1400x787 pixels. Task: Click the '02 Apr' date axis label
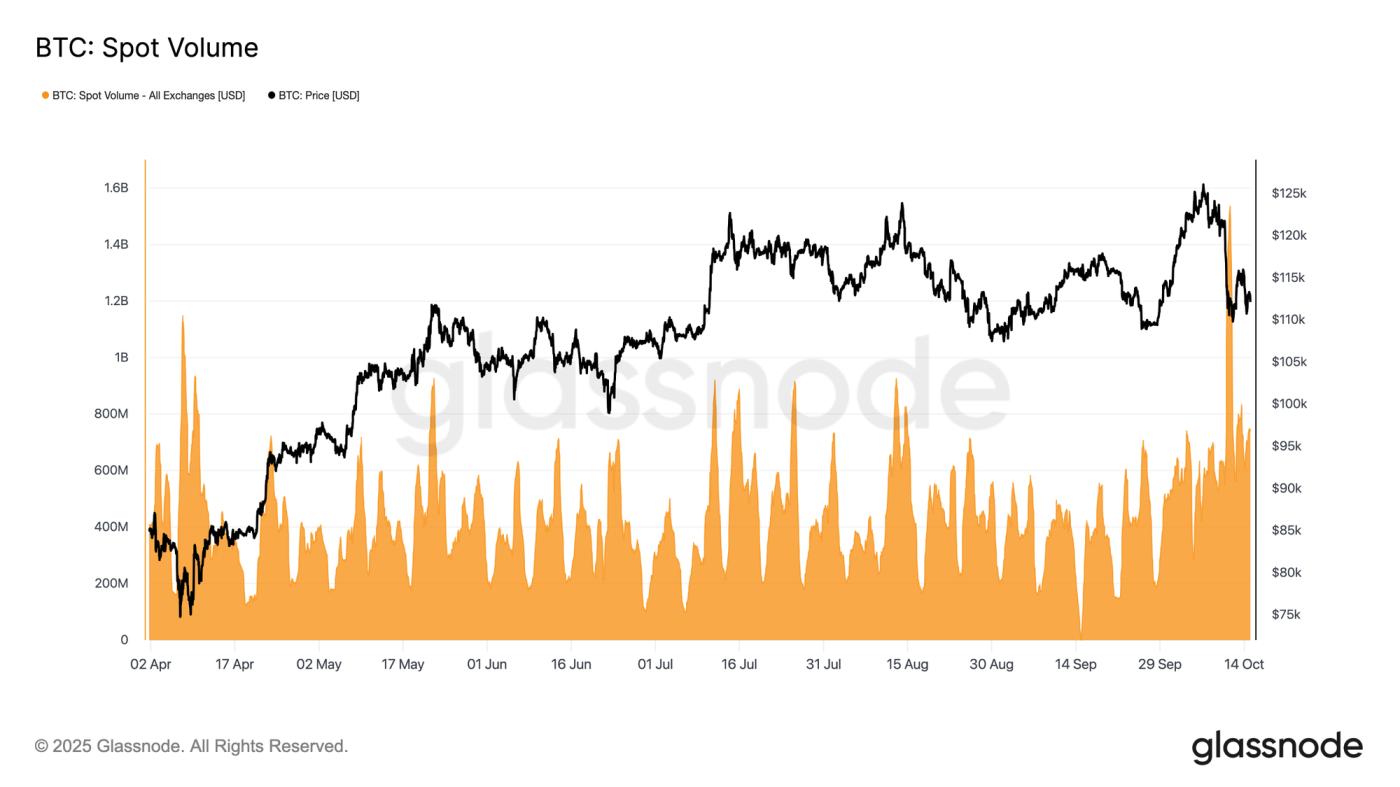tap(150, 664)
